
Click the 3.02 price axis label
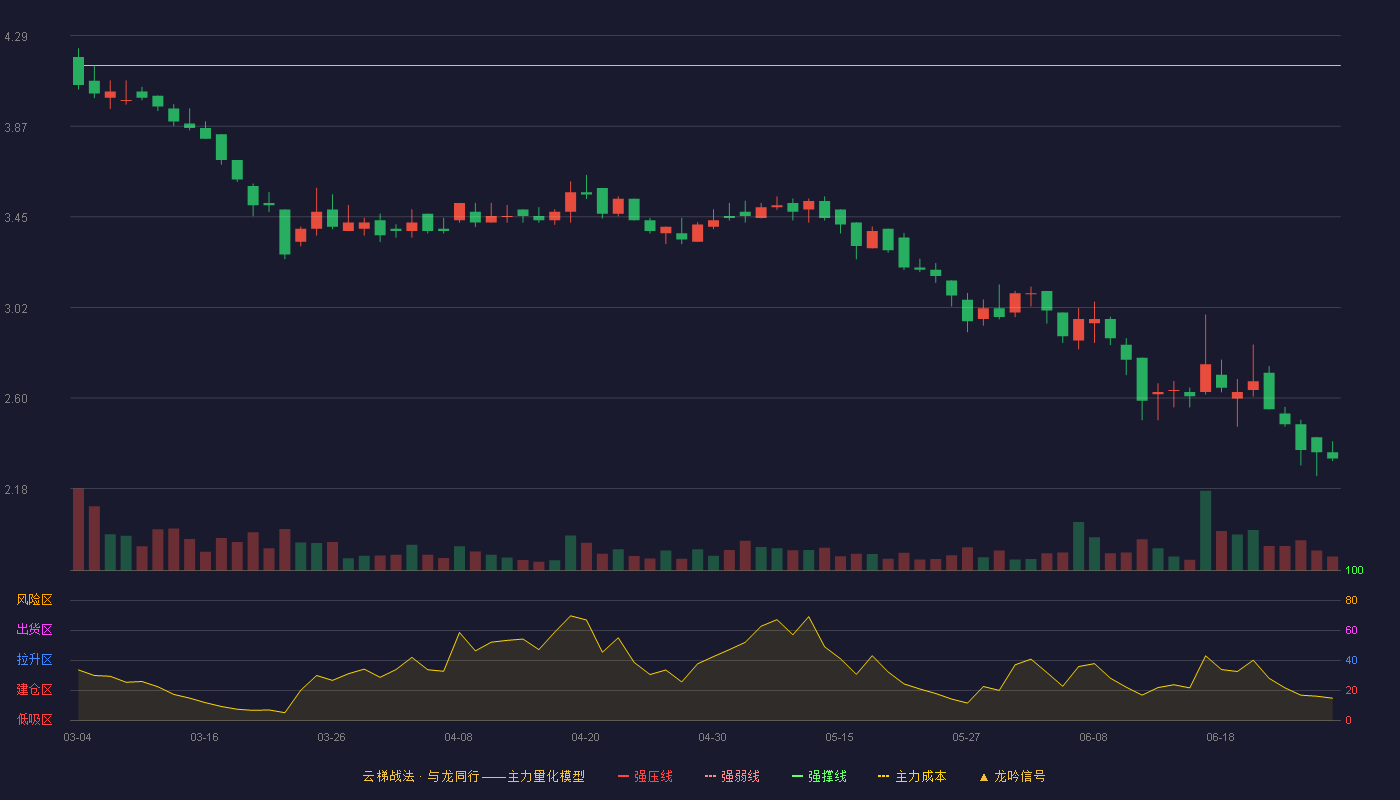pyautogui.click(x=16, y=309)
